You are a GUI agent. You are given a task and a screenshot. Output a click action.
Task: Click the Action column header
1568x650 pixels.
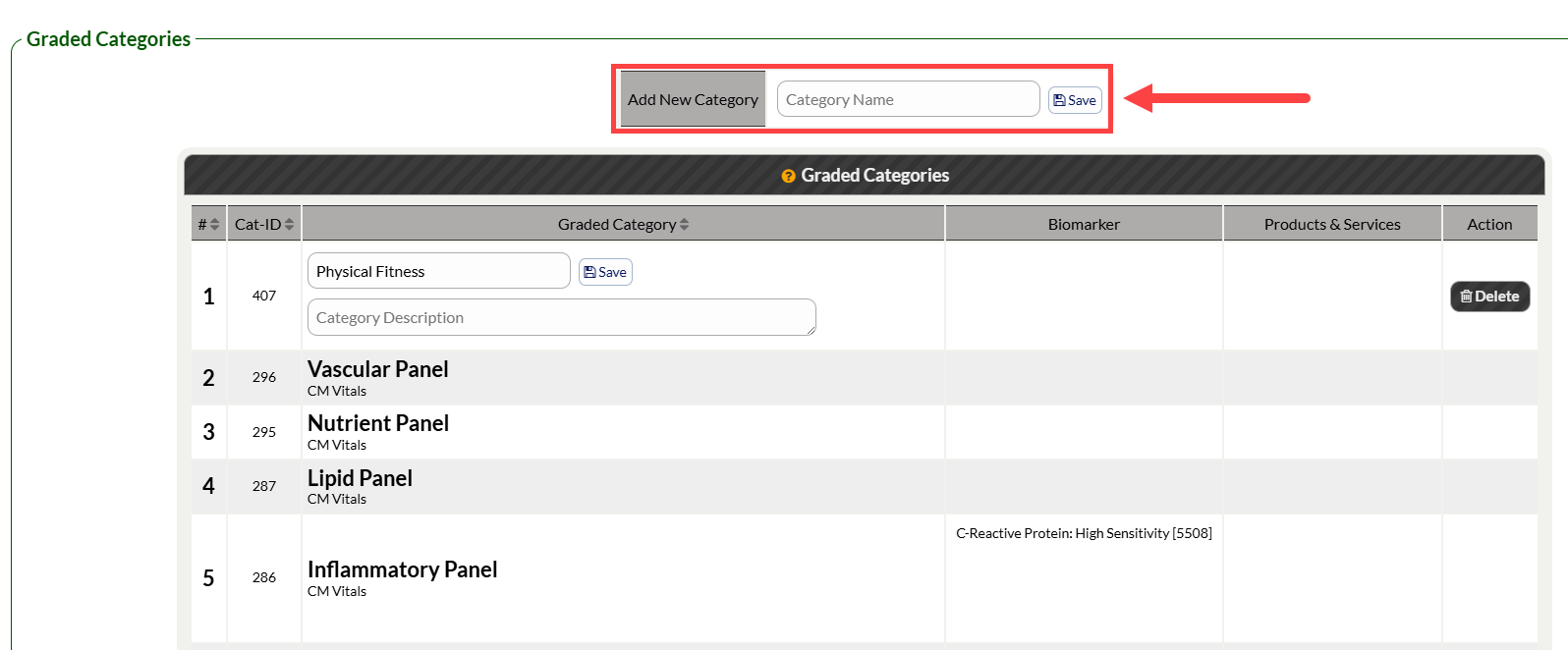tap(1489, 224)
